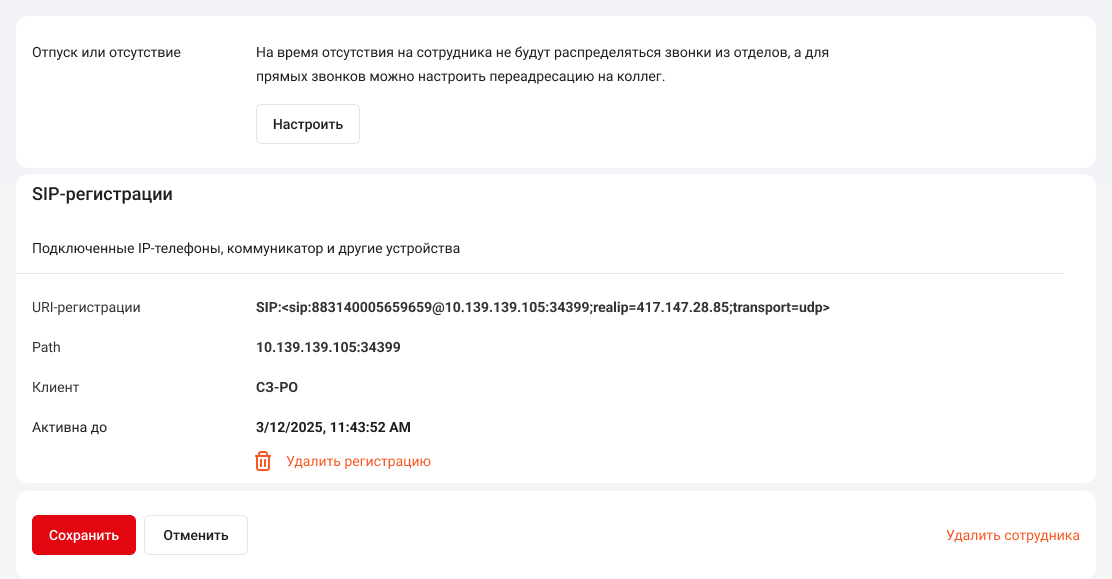Image resolution: width=1112 pixels, height=579 pixels.
Task: Click the Активна до field label
Action: click(x=70, y=427)
